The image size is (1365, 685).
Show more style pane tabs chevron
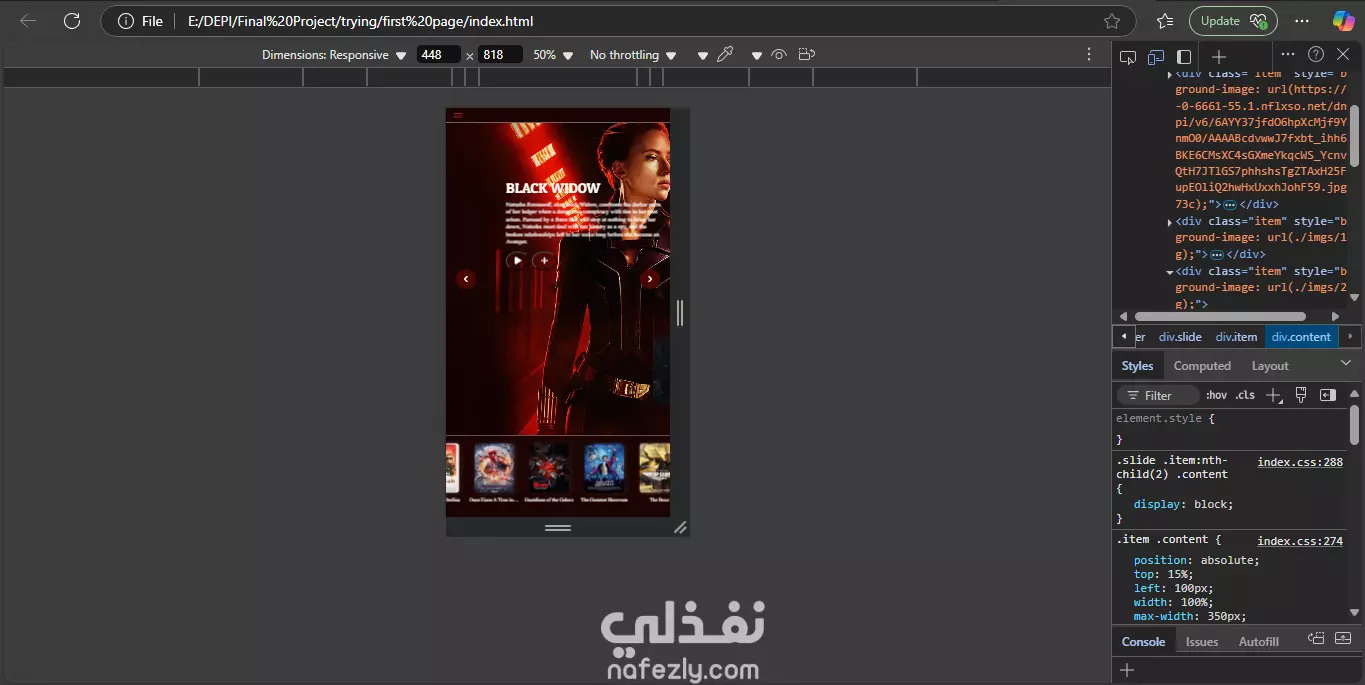[x=1345, y=363]
